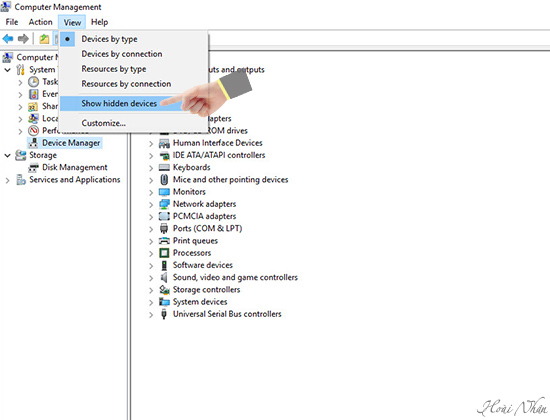
Task: Click the Forward arrow toolbar icon
Action: pos(23,39)
